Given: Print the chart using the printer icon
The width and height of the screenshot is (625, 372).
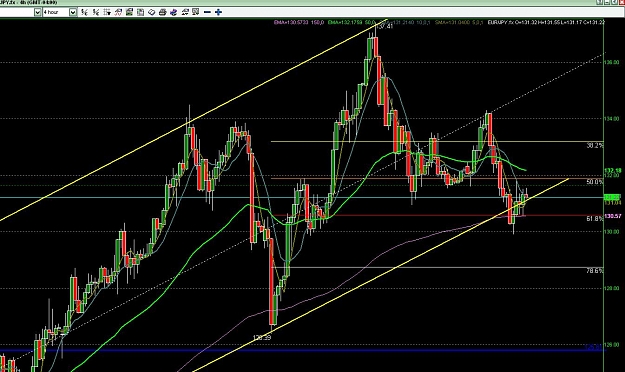Looking at the screenshot, I should click(x=162, y=12).
